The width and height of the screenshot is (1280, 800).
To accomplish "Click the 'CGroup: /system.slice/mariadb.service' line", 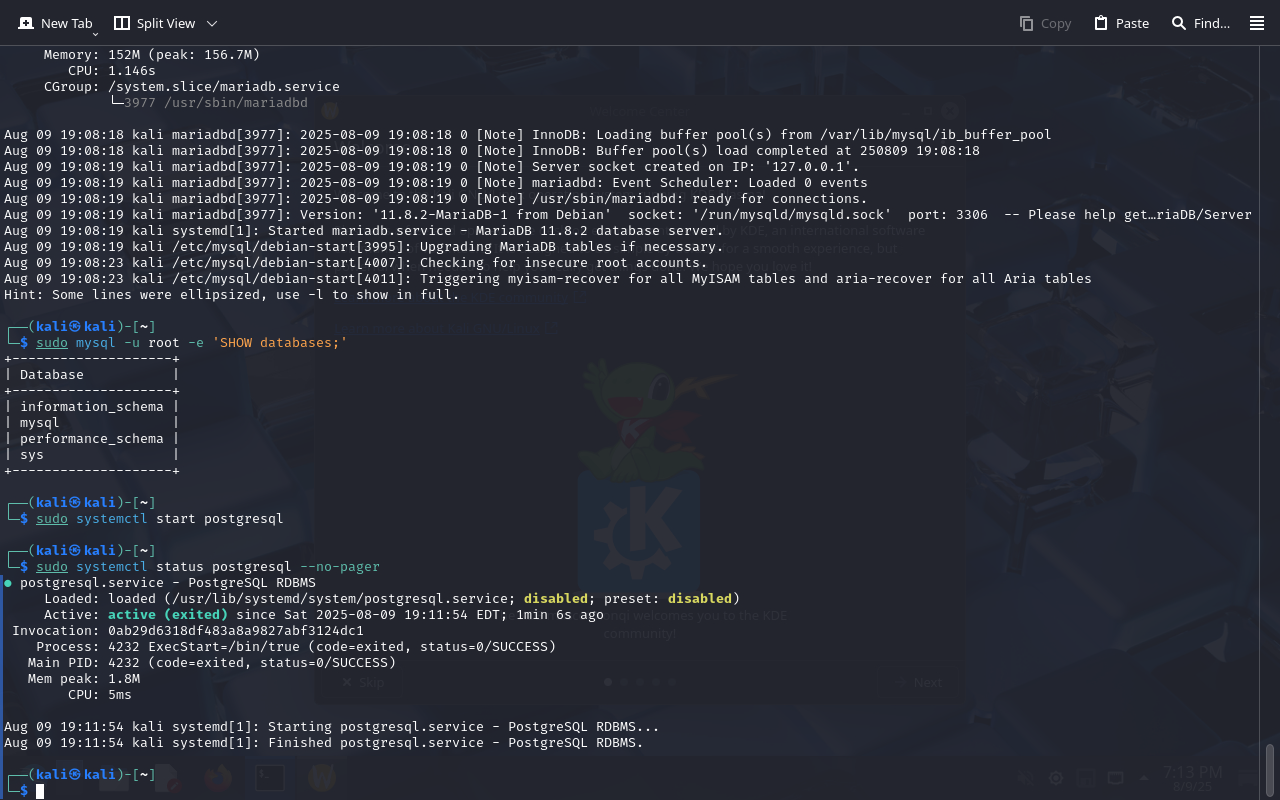I will [192, 87].
